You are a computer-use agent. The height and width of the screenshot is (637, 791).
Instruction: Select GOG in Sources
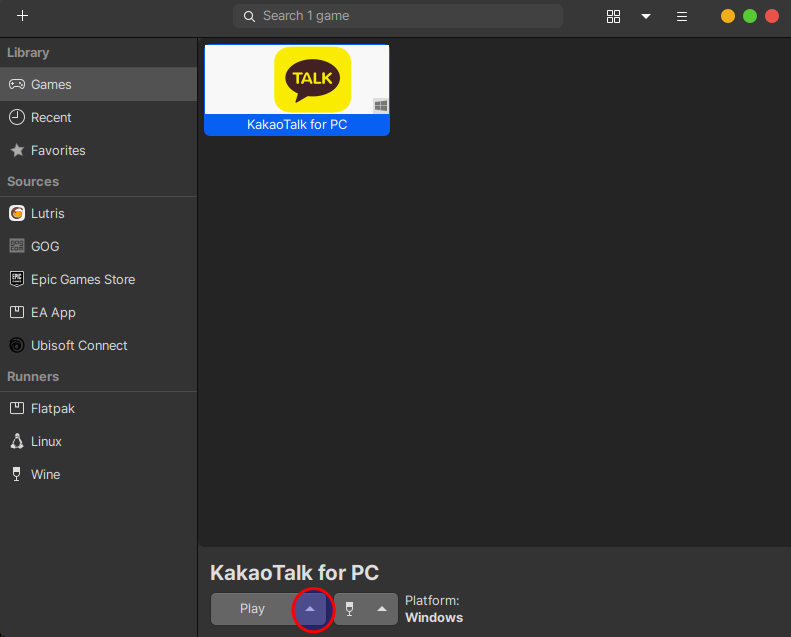pyautogui.click(x=45, y=246)
